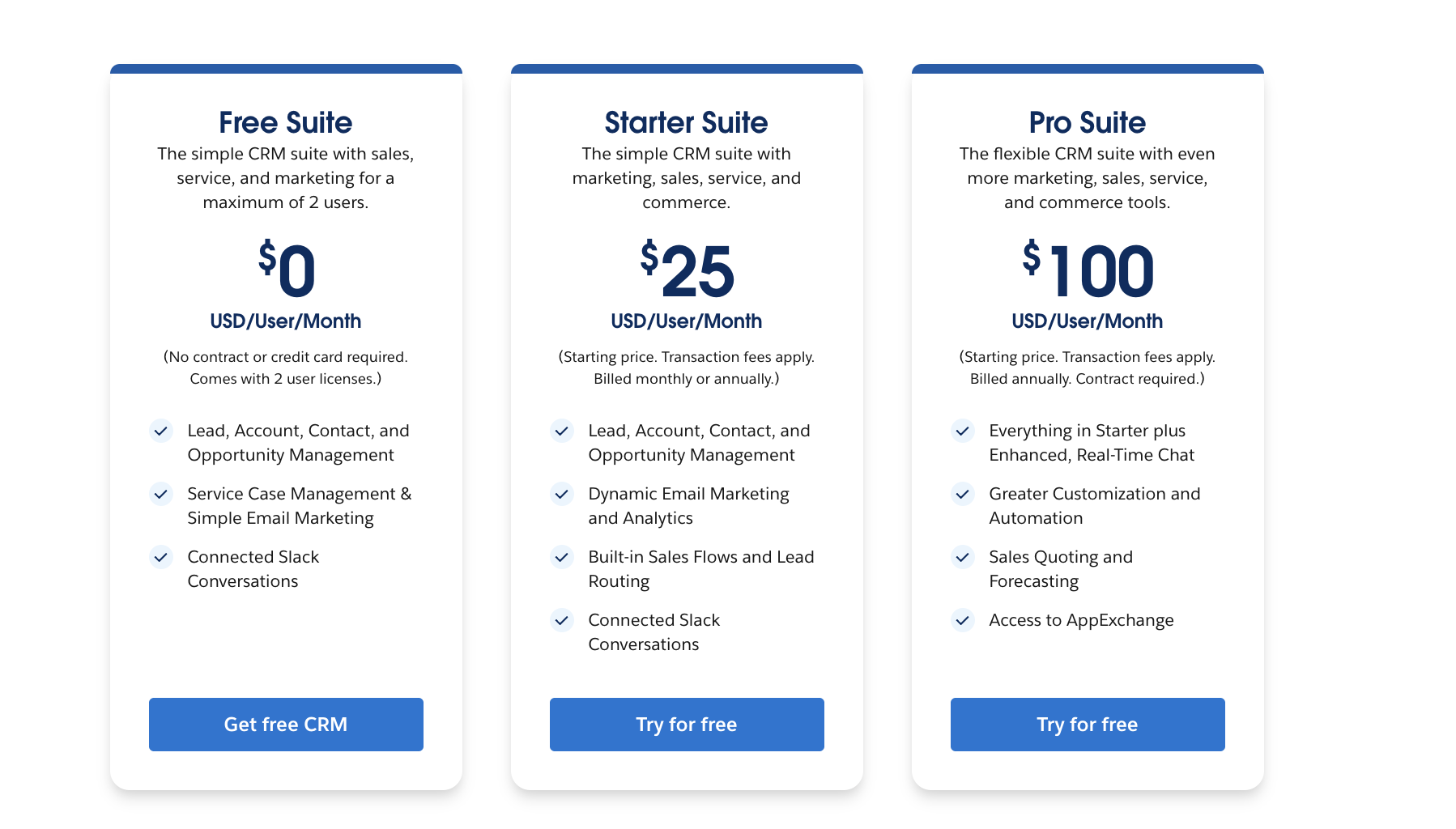Select the Free Suite heading
Screen dimensions: 1456x829
[x=286, y=123]
